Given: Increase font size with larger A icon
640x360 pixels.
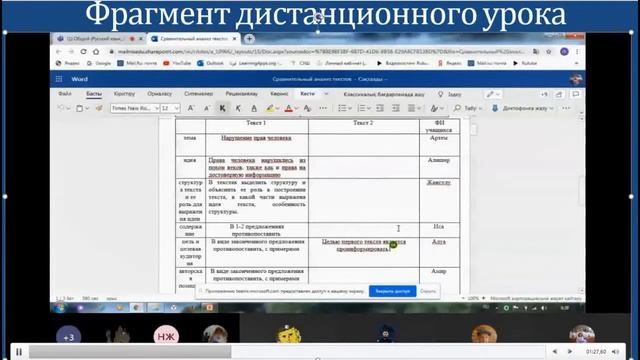Looking at the screenshot, I should click(191, 108).
